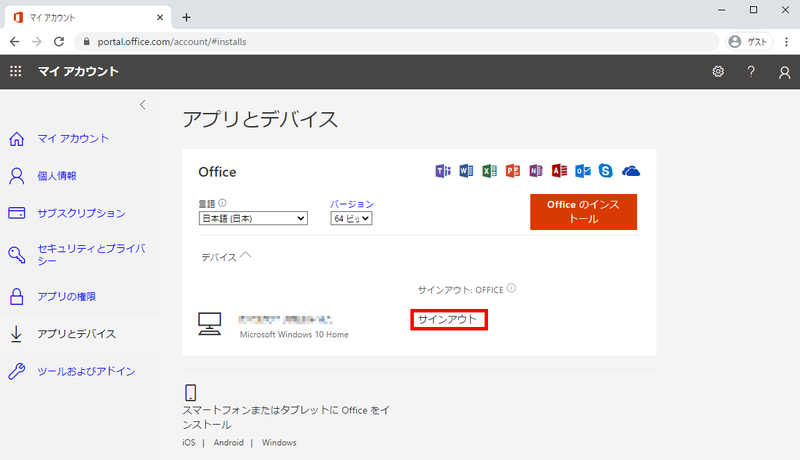Click the OneNote app icon

point(536,171)
